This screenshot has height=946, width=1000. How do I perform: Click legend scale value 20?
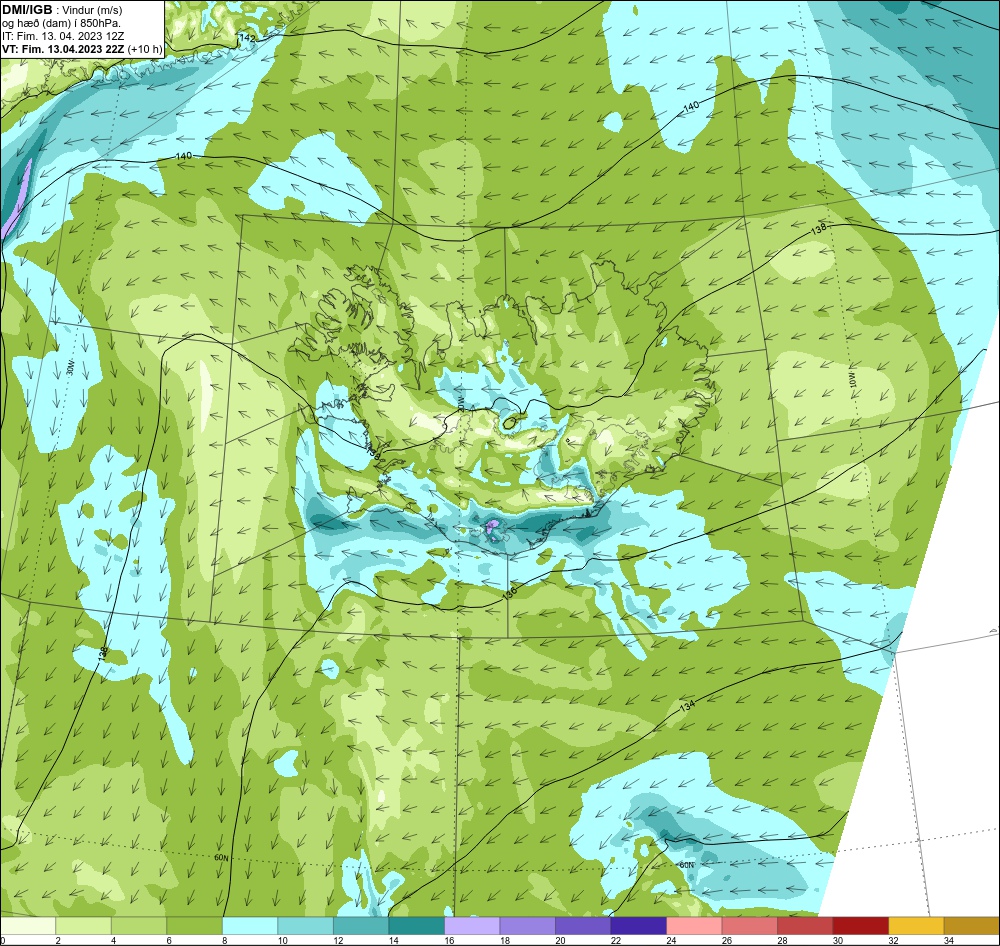559,940
